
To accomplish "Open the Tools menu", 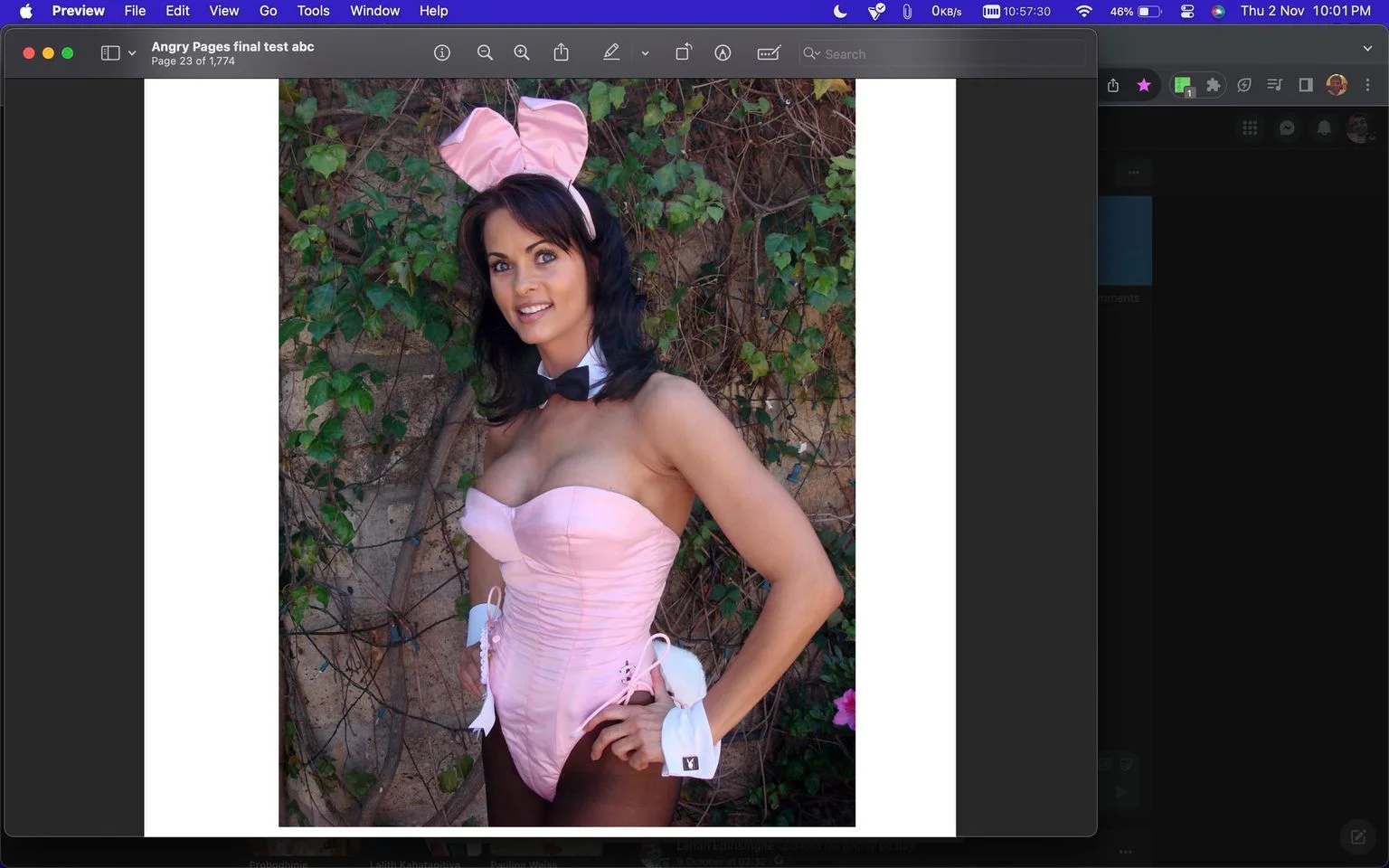I will tap(313, 11).
